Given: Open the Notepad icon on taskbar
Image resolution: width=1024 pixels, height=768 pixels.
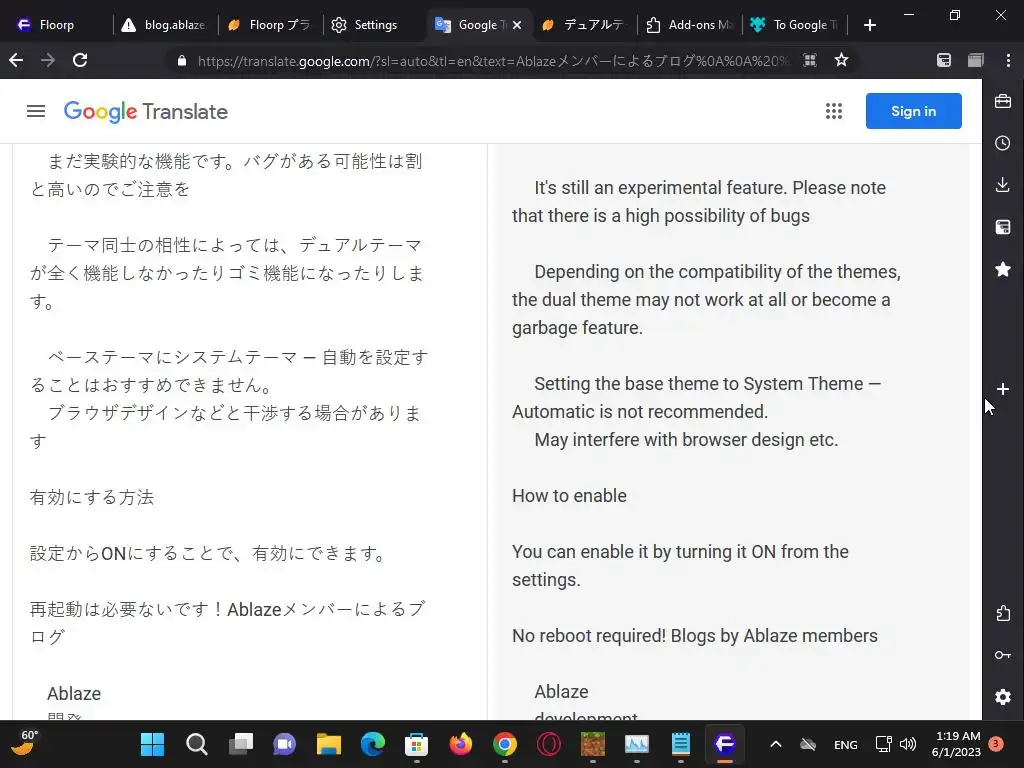Looking at the screenshot, I should (680, 744).
